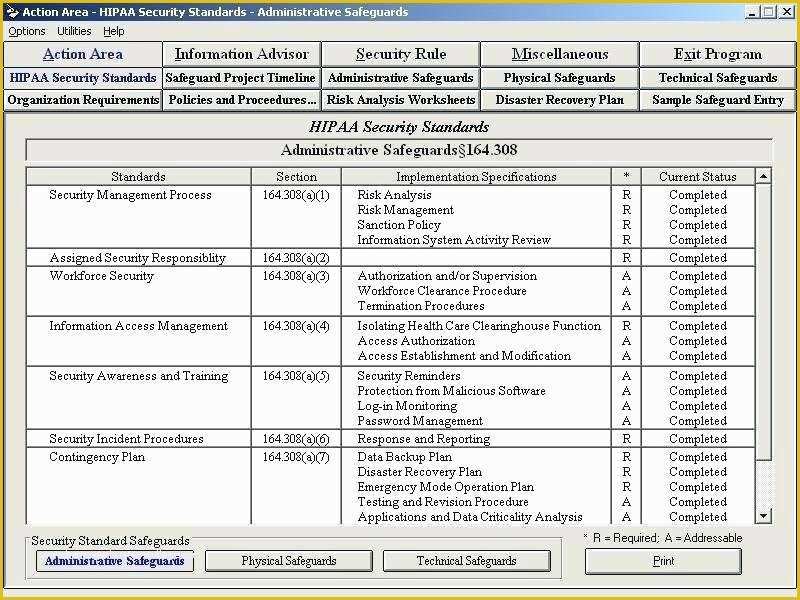Select HIPAA Security Standards button
The height and width of the screenshot is (600, 800).
(83, 78)
